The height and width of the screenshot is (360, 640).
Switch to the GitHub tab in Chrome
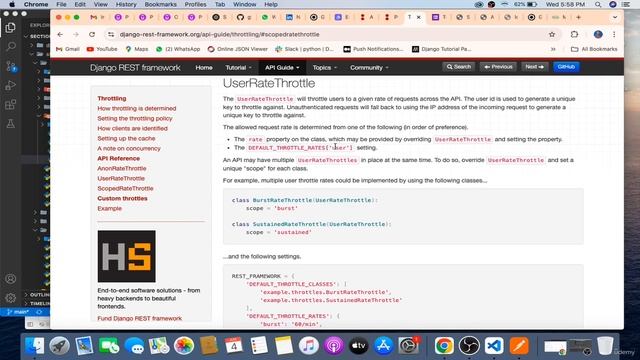pos(244,18)
